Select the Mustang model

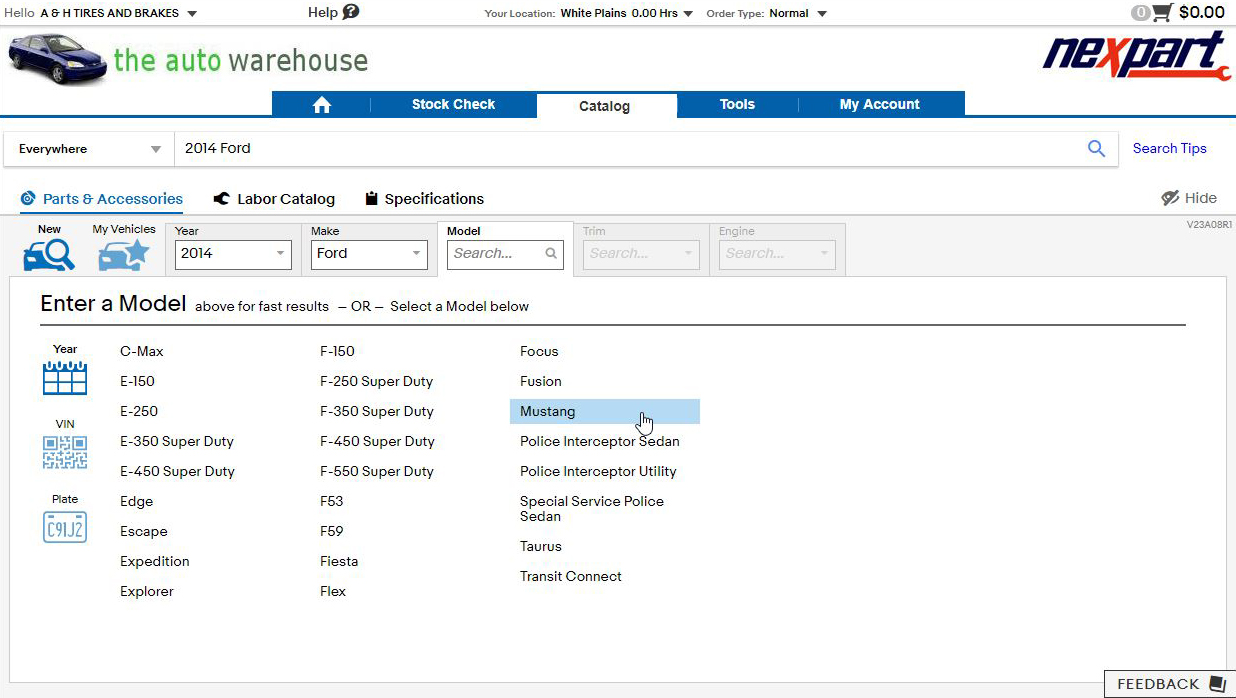[605, 411]
